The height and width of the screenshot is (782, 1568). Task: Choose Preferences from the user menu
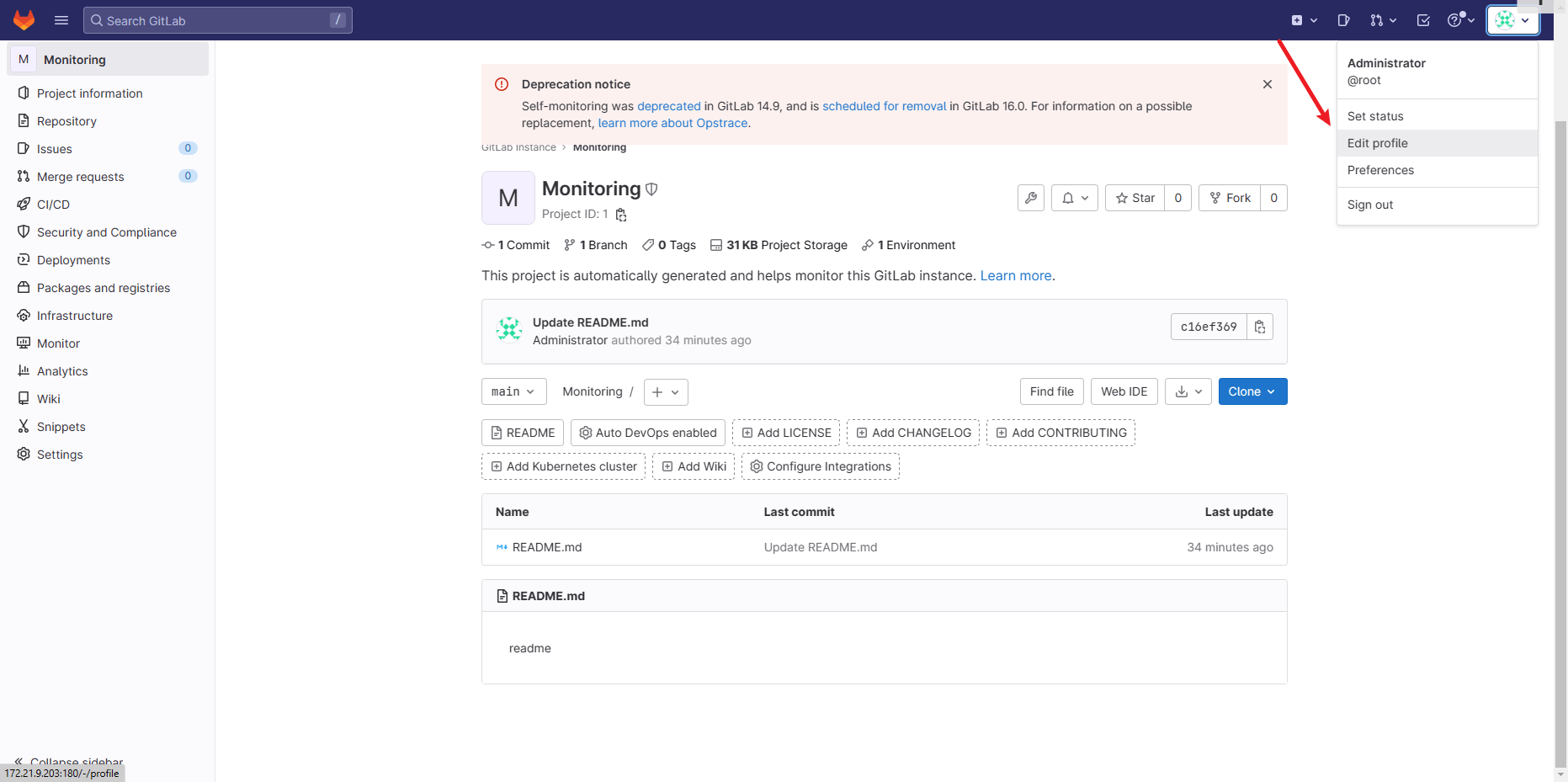pos(1379,170)
